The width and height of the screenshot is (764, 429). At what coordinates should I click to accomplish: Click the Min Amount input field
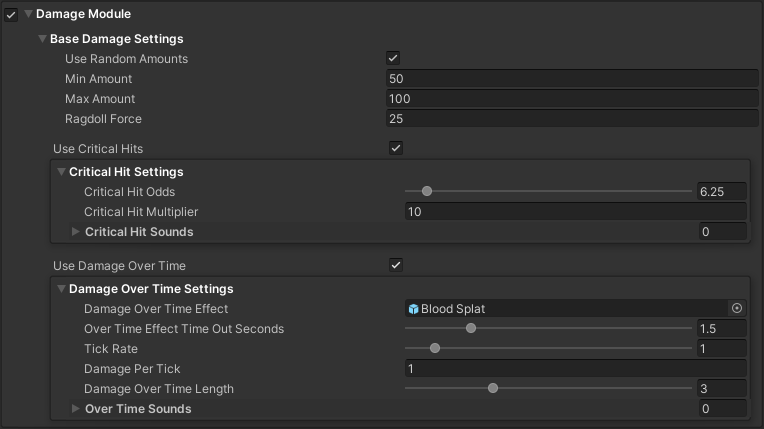pyautogui.click(x=571, y=79)
